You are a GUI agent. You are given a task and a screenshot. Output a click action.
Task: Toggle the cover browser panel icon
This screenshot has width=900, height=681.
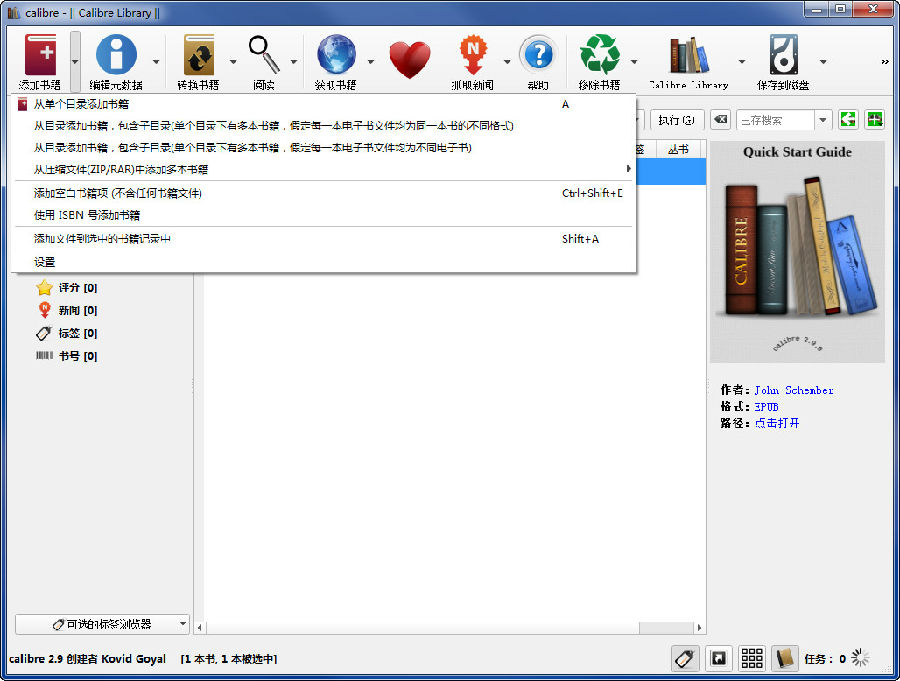(719, 659)
